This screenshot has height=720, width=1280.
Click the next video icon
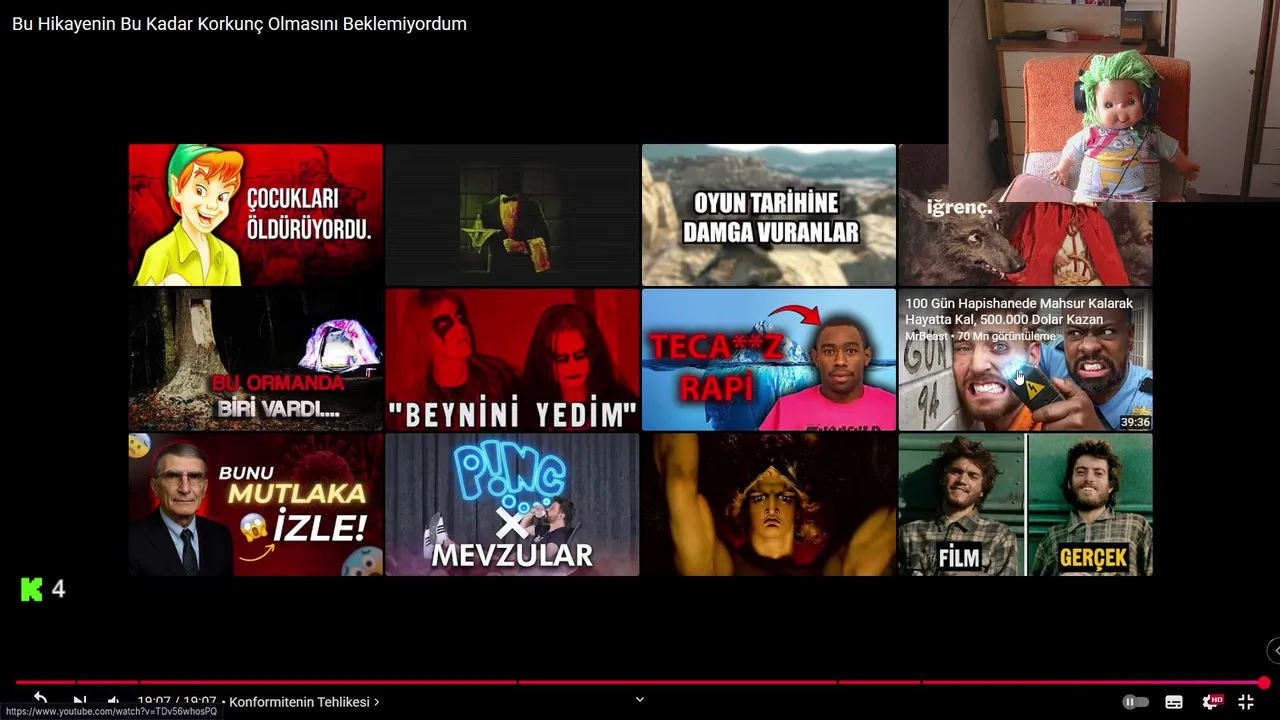click(x=80, y=701)
